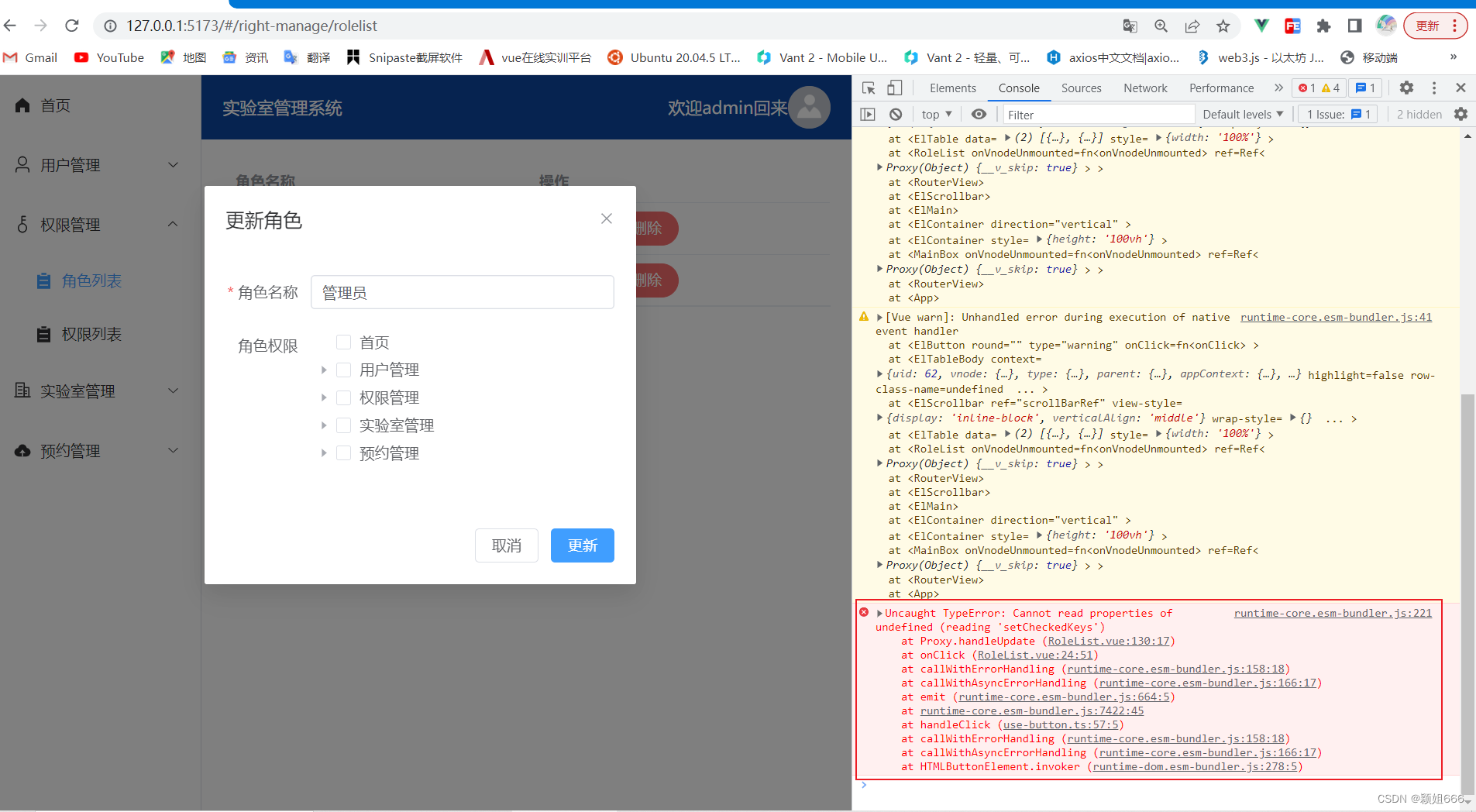Check the 首页 permission checkbox
The width and height of the screenshot is (1476, 812).
pyautogui.click(x=343, y=342)
